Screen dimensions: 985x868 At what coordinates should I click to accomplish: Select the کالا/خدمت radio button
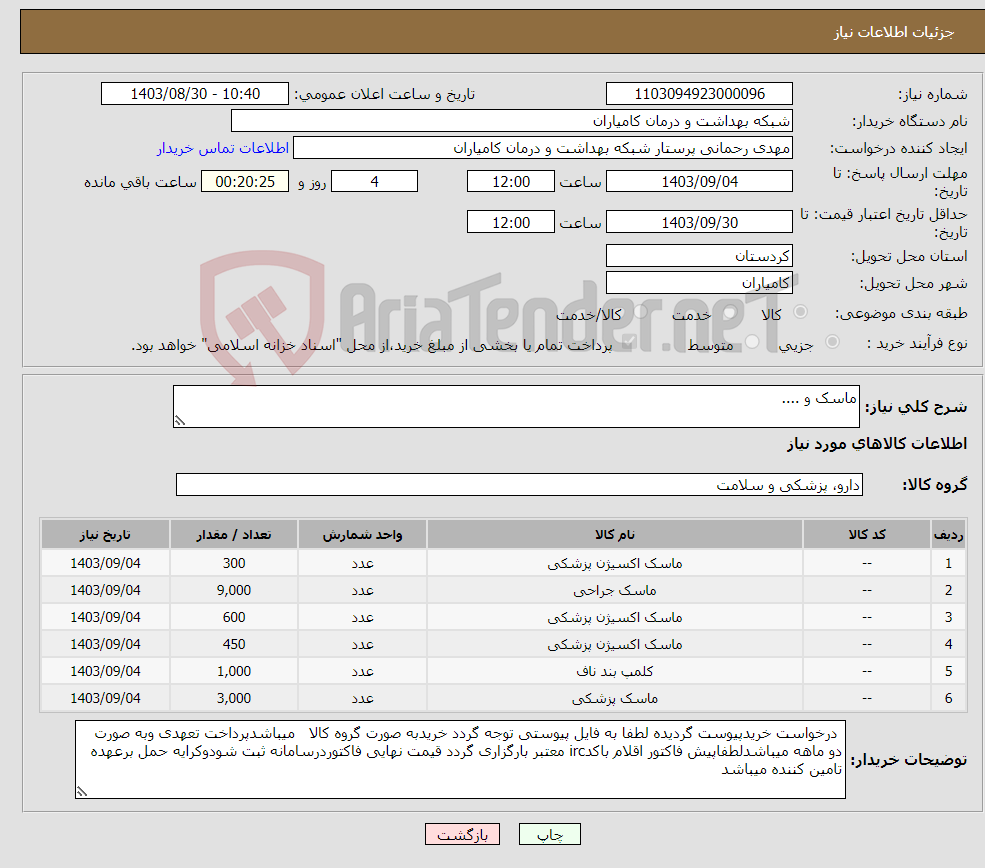click(x=640, y=312)
